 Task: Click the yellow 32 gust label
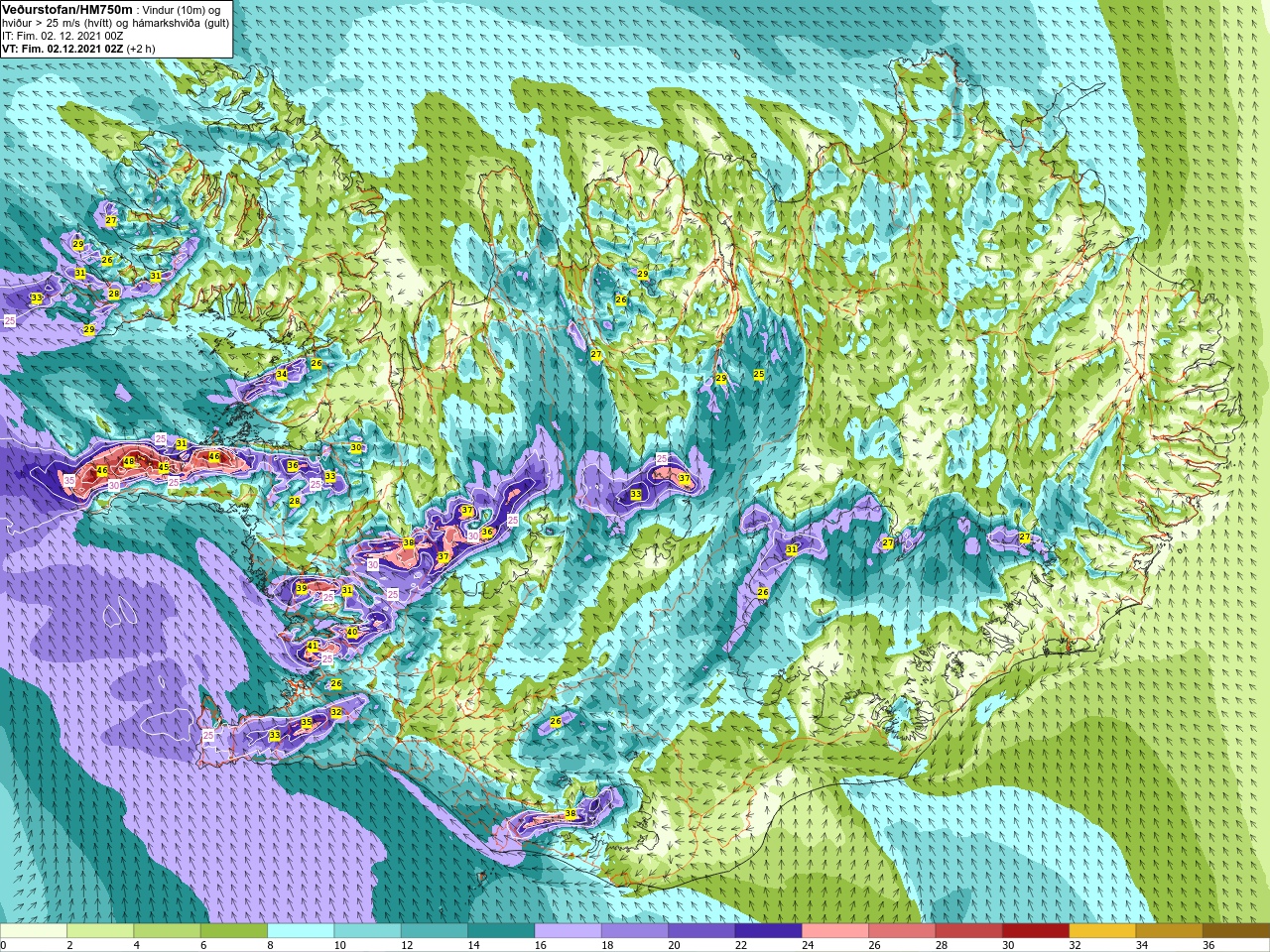[336, 712]
